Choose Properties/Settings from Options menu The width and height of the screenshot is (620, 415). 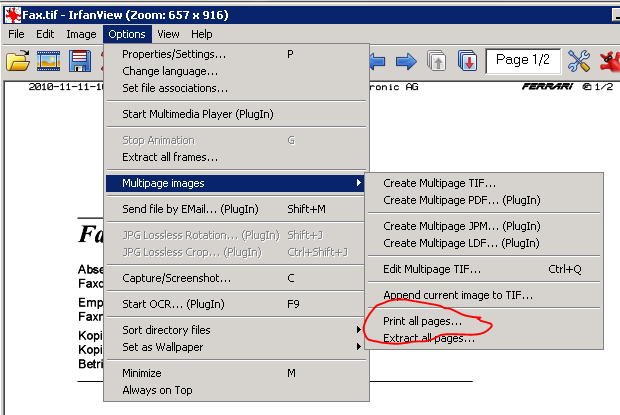pos(174,55)
